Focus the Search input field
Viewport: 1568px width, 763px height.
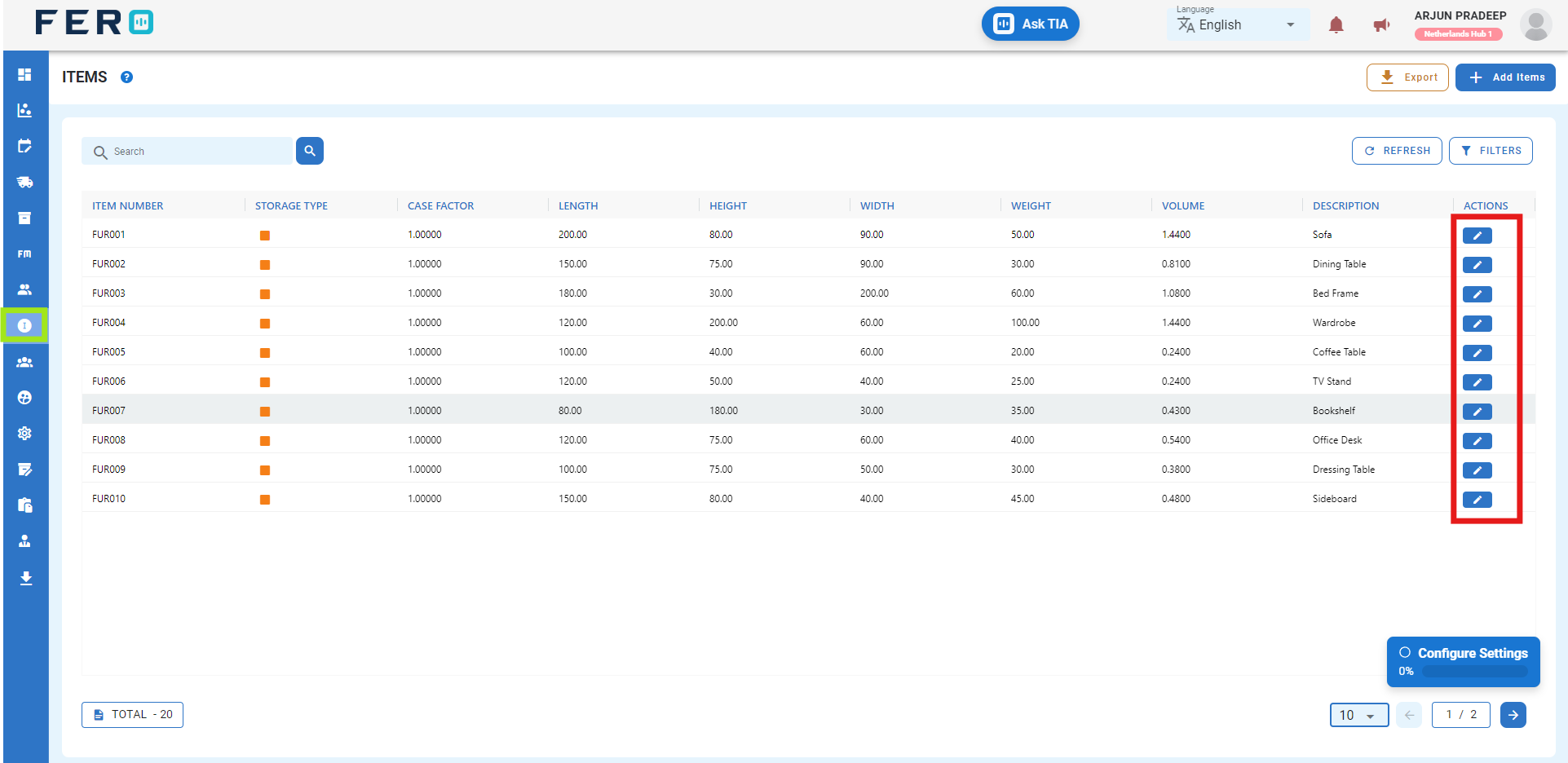coord(187,151)
